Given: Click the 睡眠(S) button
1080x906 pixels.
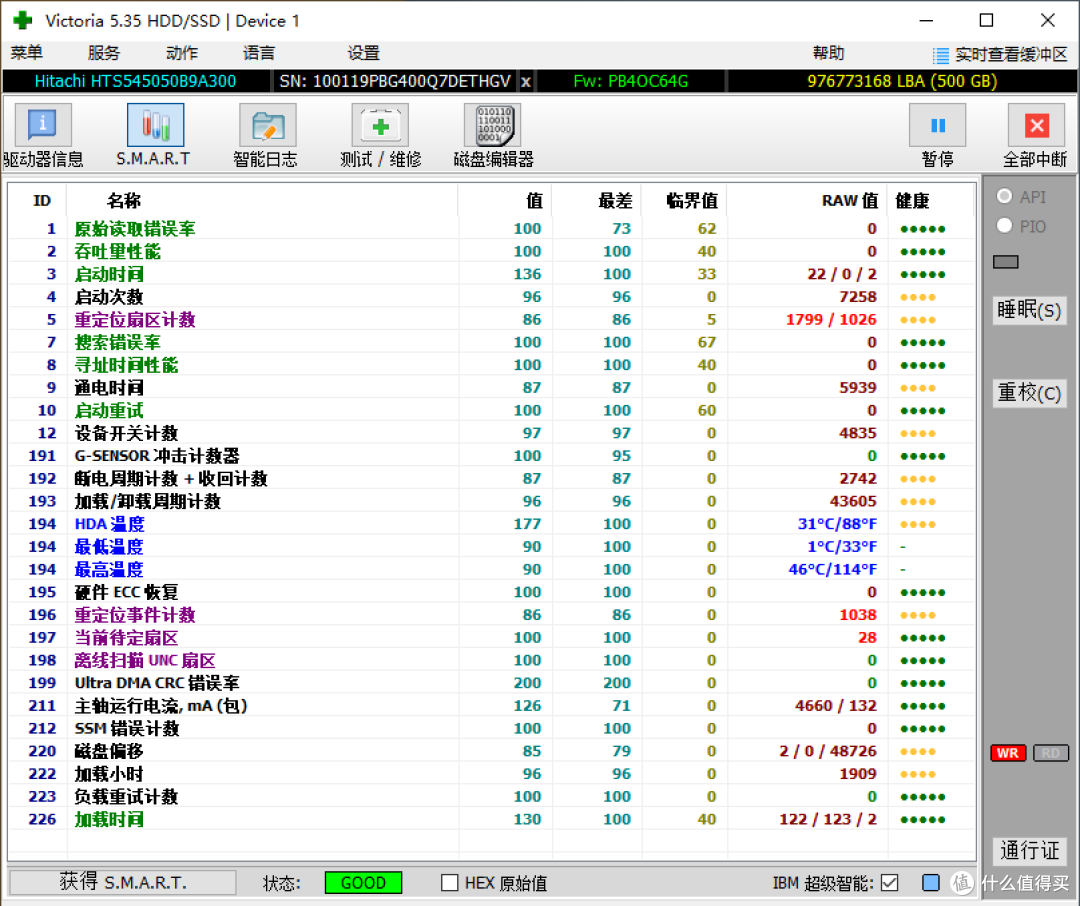Looking at the screenshot, I should click(x=1029, y=310).
